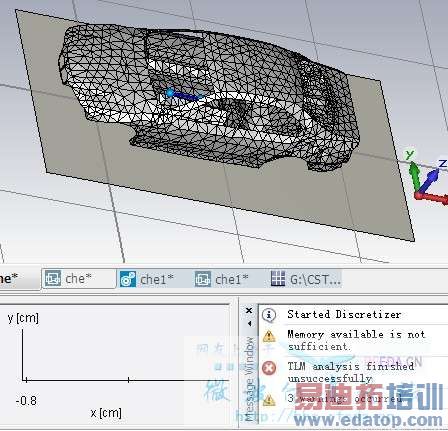Click the info icon beside Started Discretizer

tap(269, 315)
